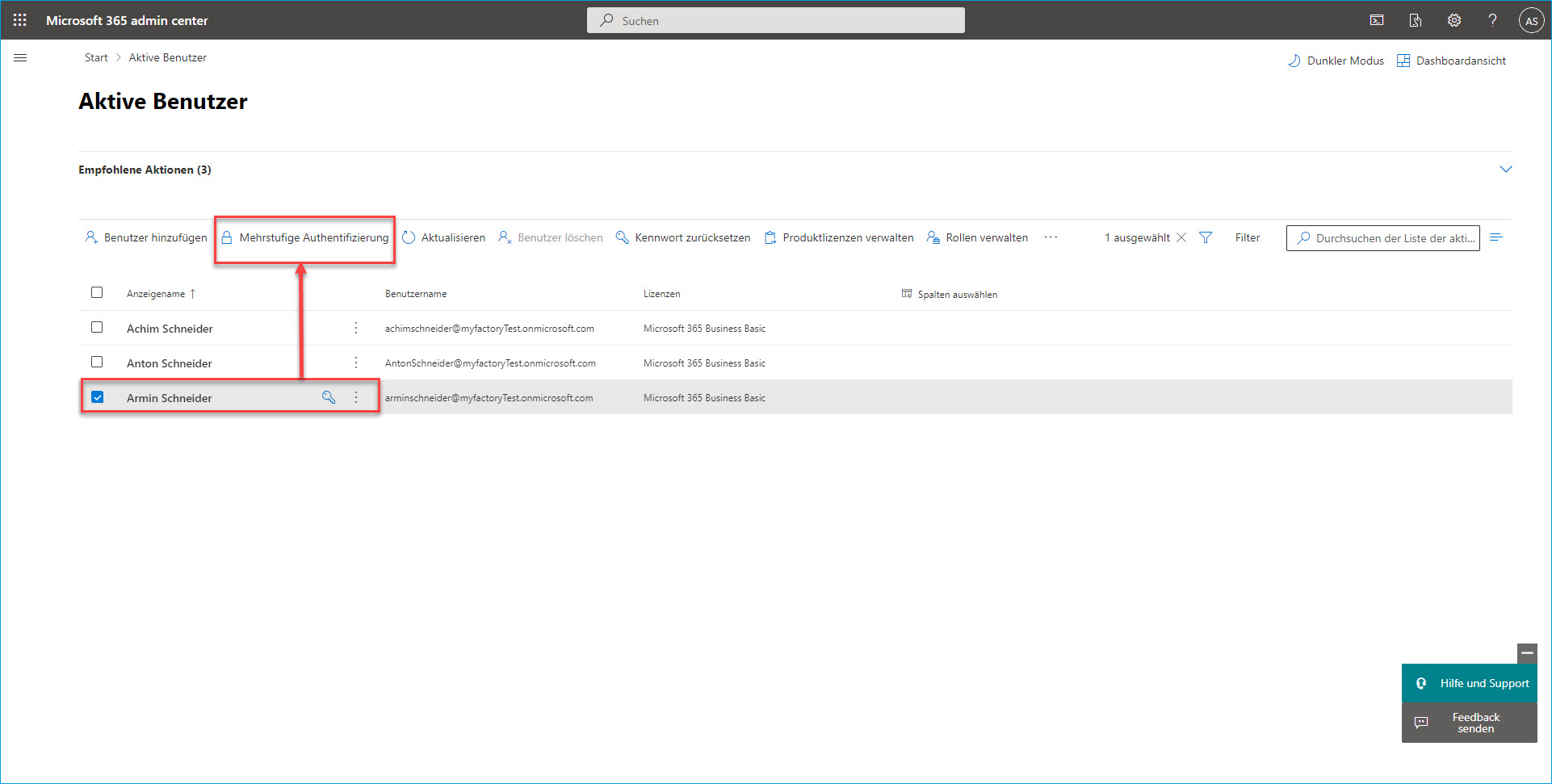Open the AS account avatar

tap(1531, 20)
